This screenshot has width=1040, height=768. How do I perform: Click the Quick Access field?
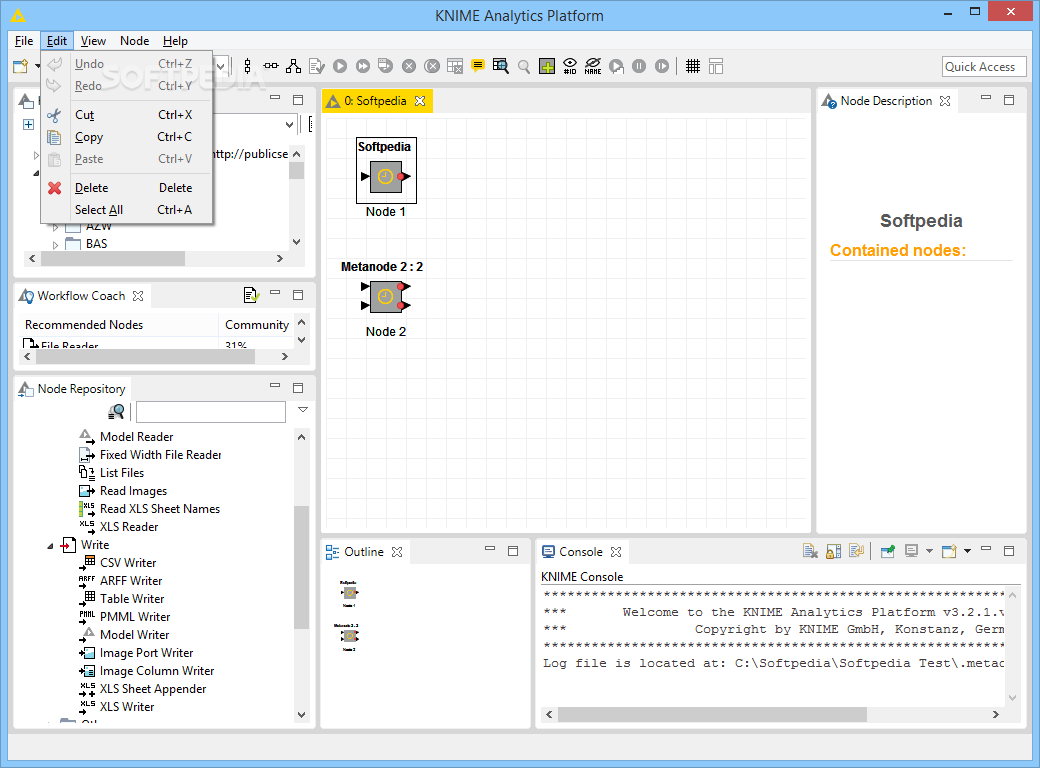click(x=984, y=66)
